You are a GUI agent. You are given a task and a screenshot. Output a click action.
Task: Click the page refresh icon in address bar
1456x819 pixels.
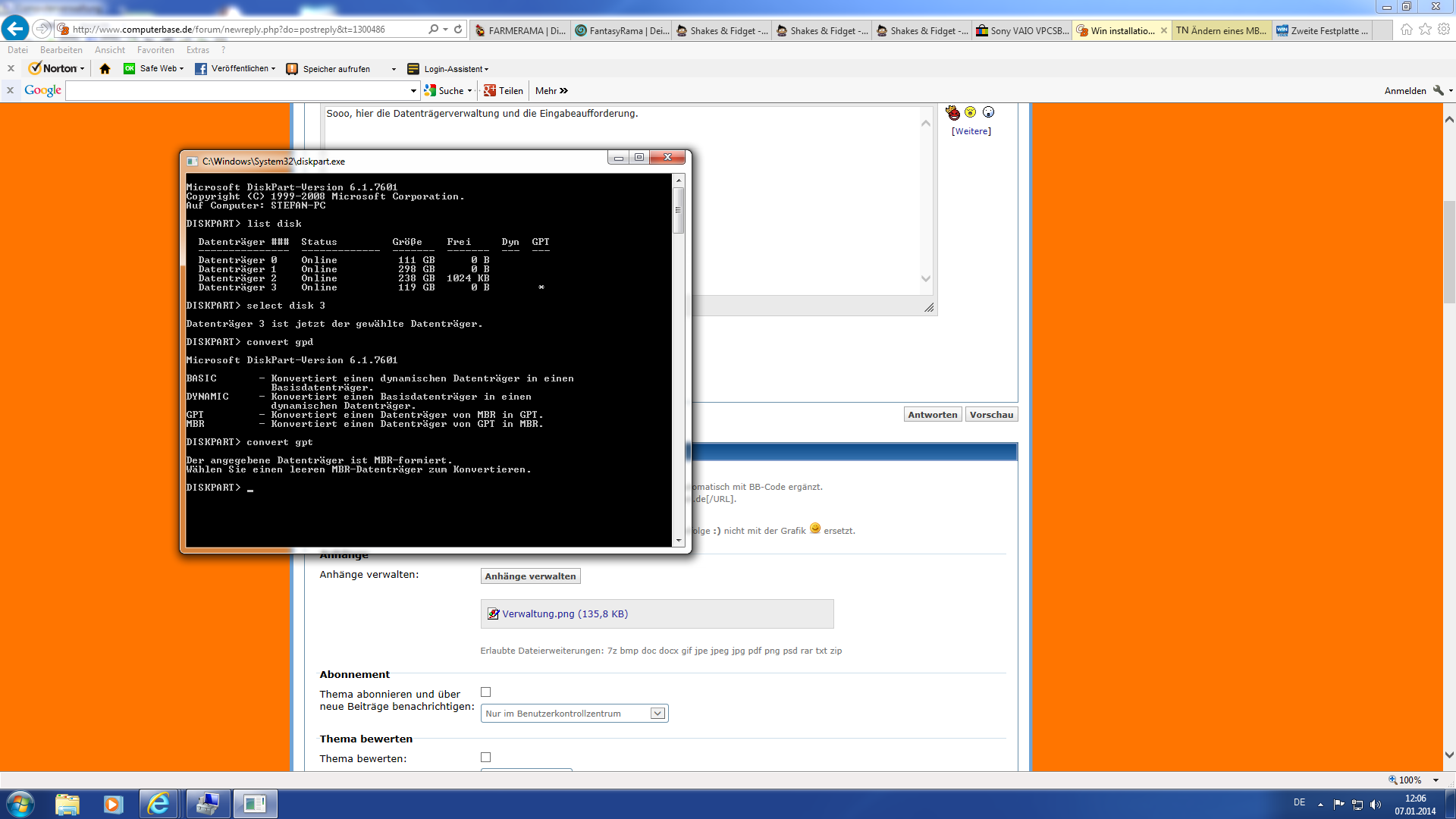pyautogui.click(x=458, y=30)
